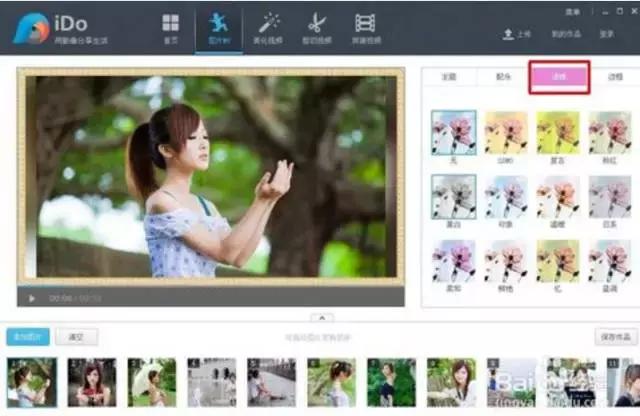Select photo 11 at strip's right edge
This screenshot has height=416, width=640.
click(623, 382)
